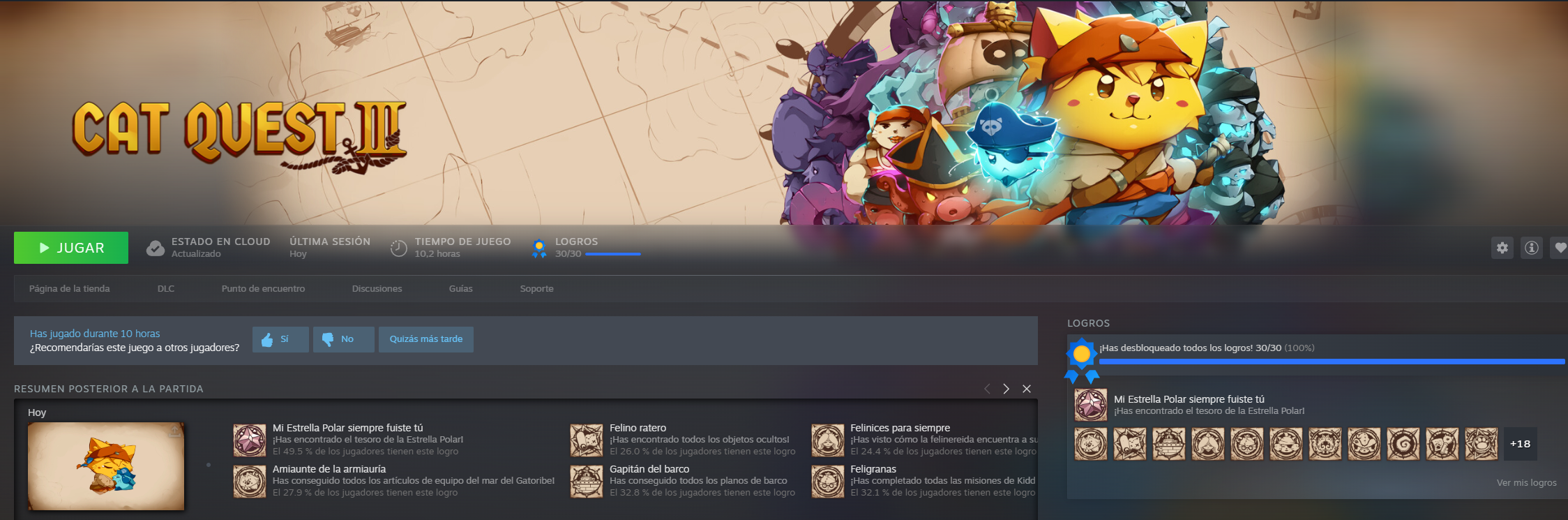Click the 'El 49.5 % de los jugadores' stat line
This screenshot has width=1568, height=520.
365,452
